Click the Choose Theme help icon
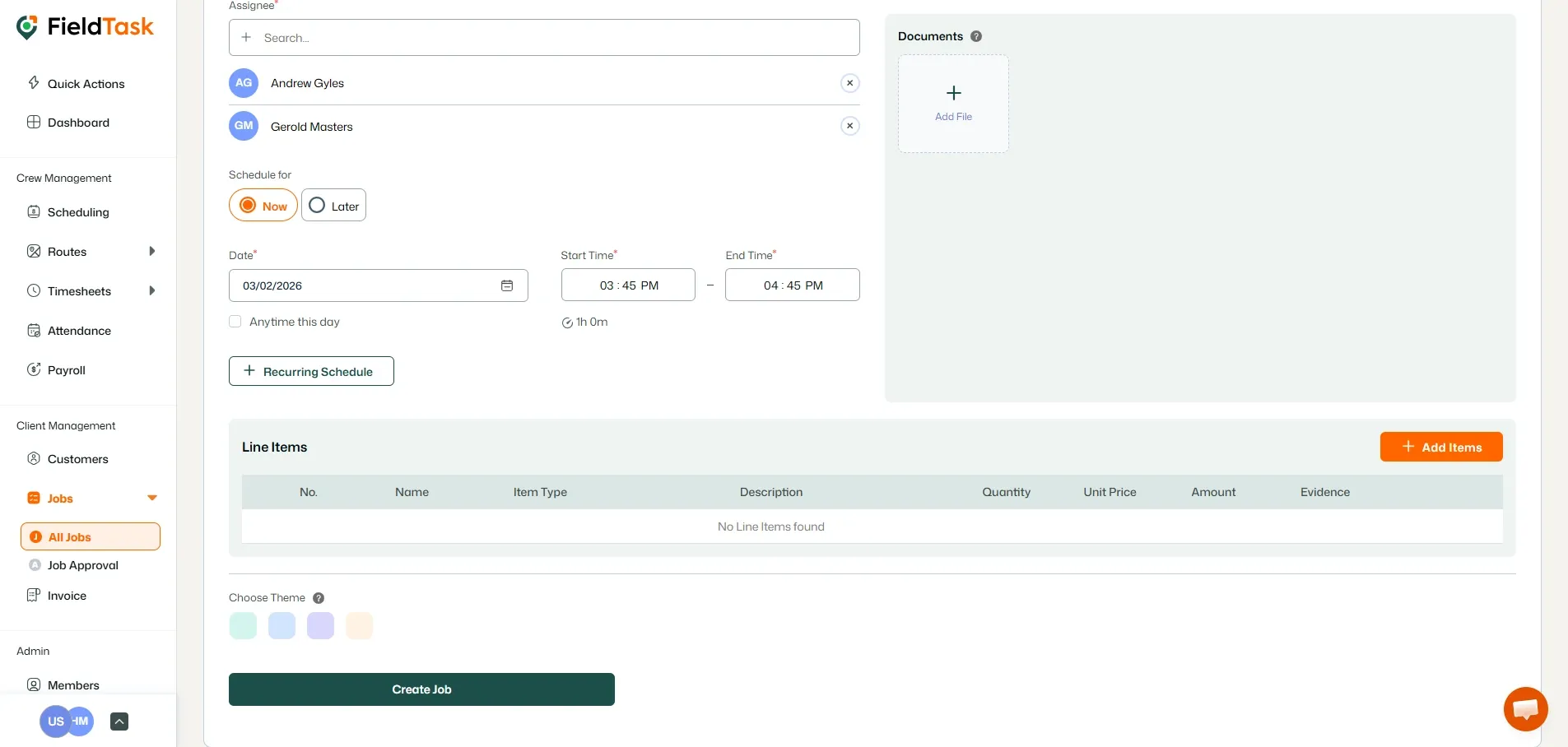1568x747 pixels. [319, 598]
